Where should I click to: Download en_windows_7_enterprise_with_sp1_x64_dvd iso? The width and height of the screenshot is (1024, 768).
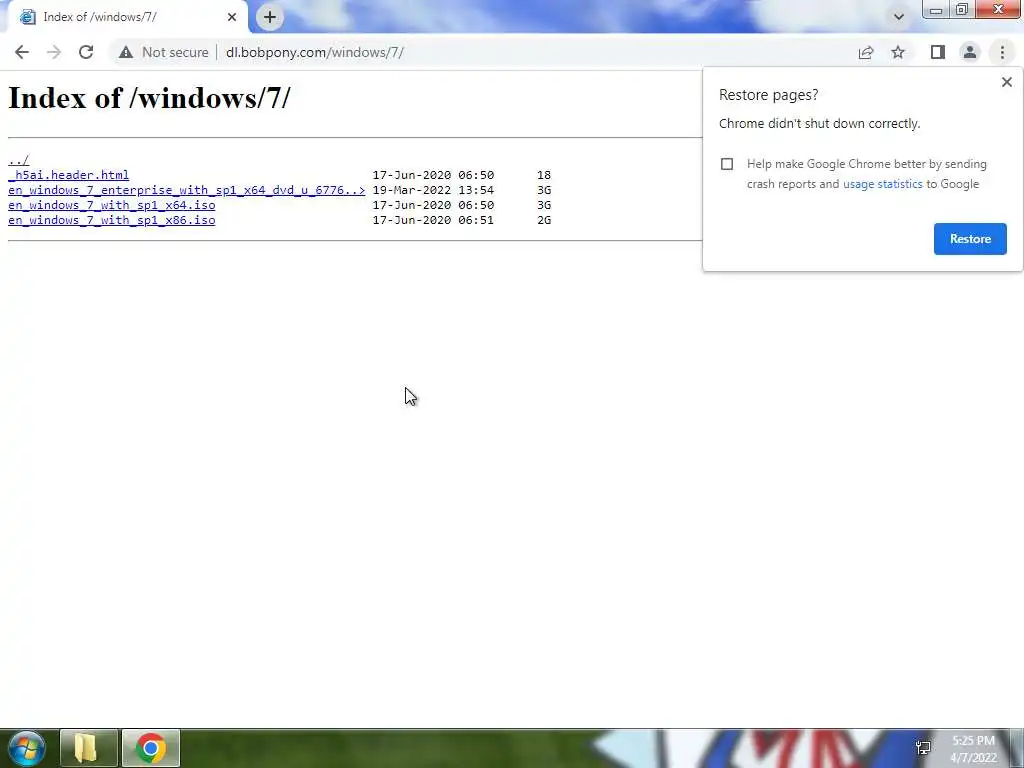coord(186,190)
